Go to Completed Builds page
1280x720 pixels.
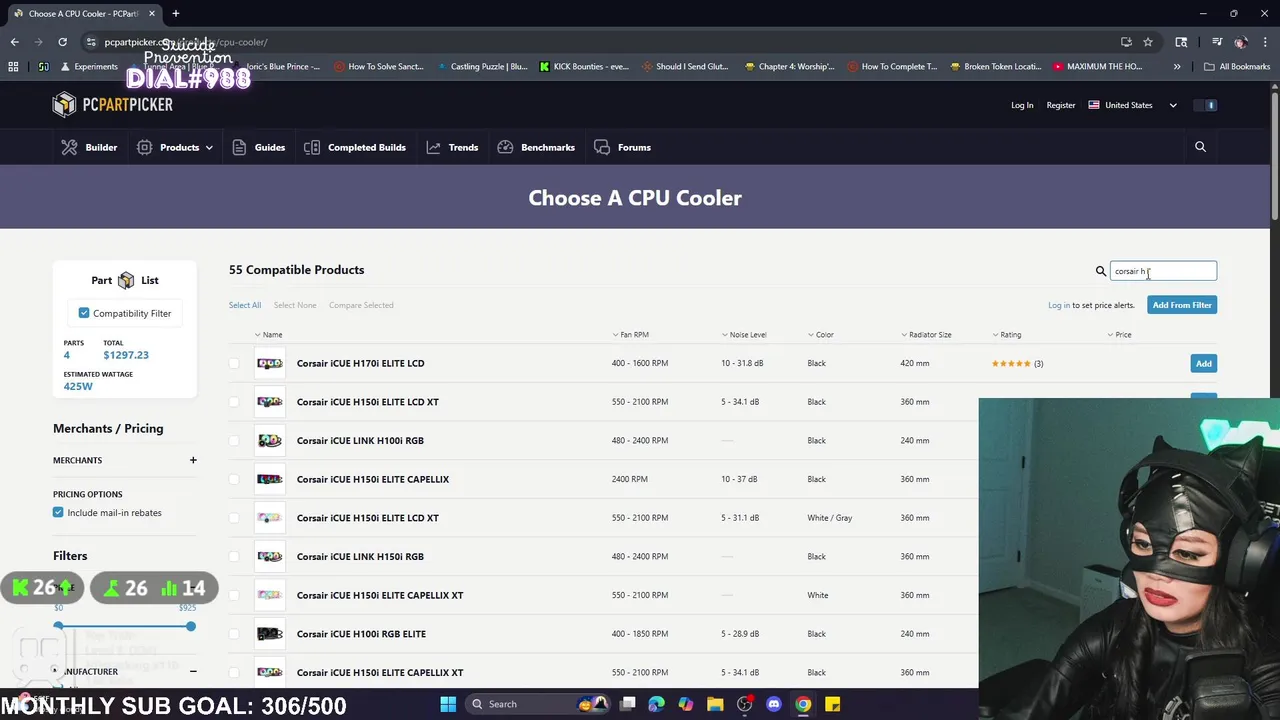tap(367, 147)
